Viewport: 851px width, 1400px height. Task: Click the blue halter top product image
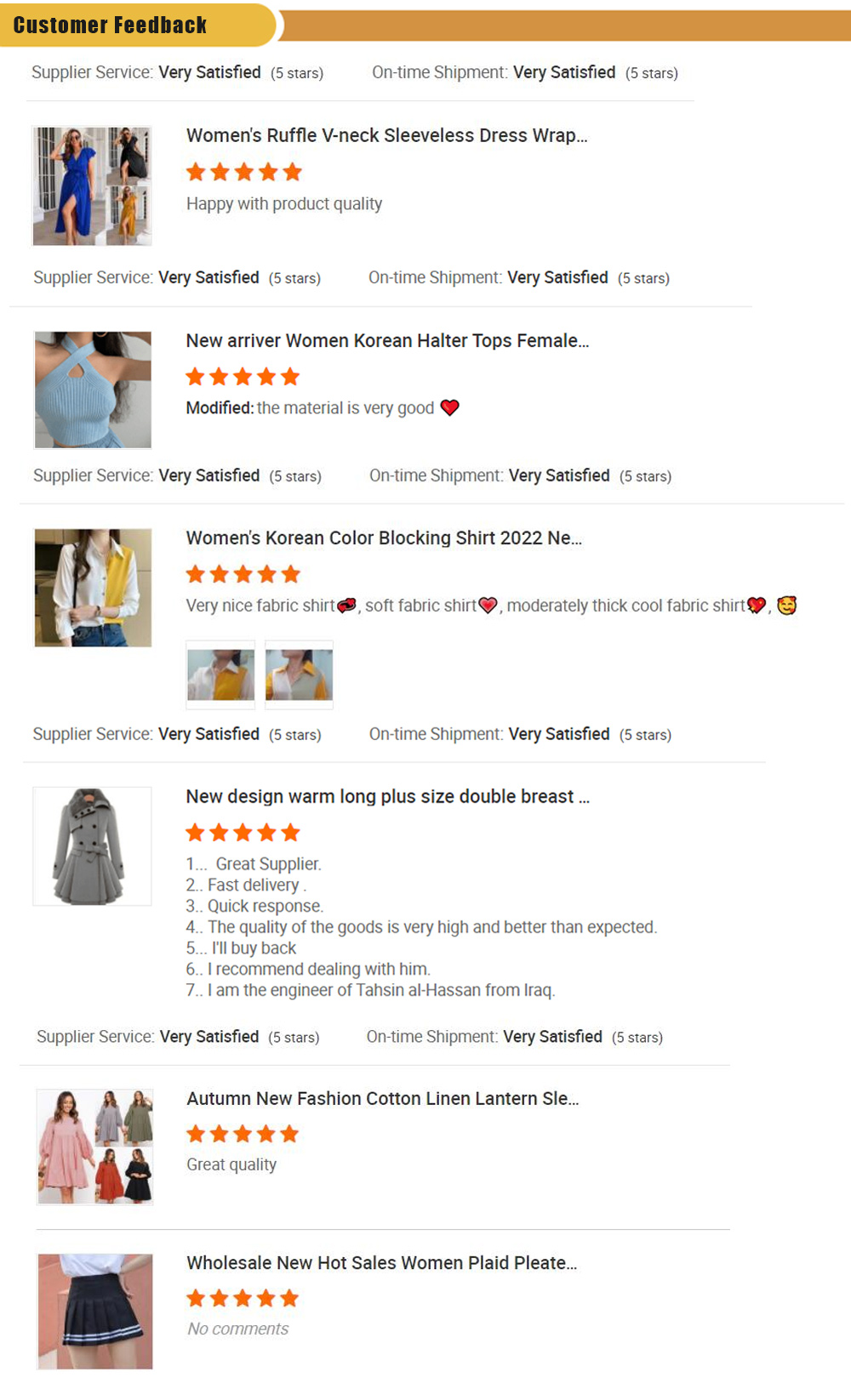click(93, 390)
